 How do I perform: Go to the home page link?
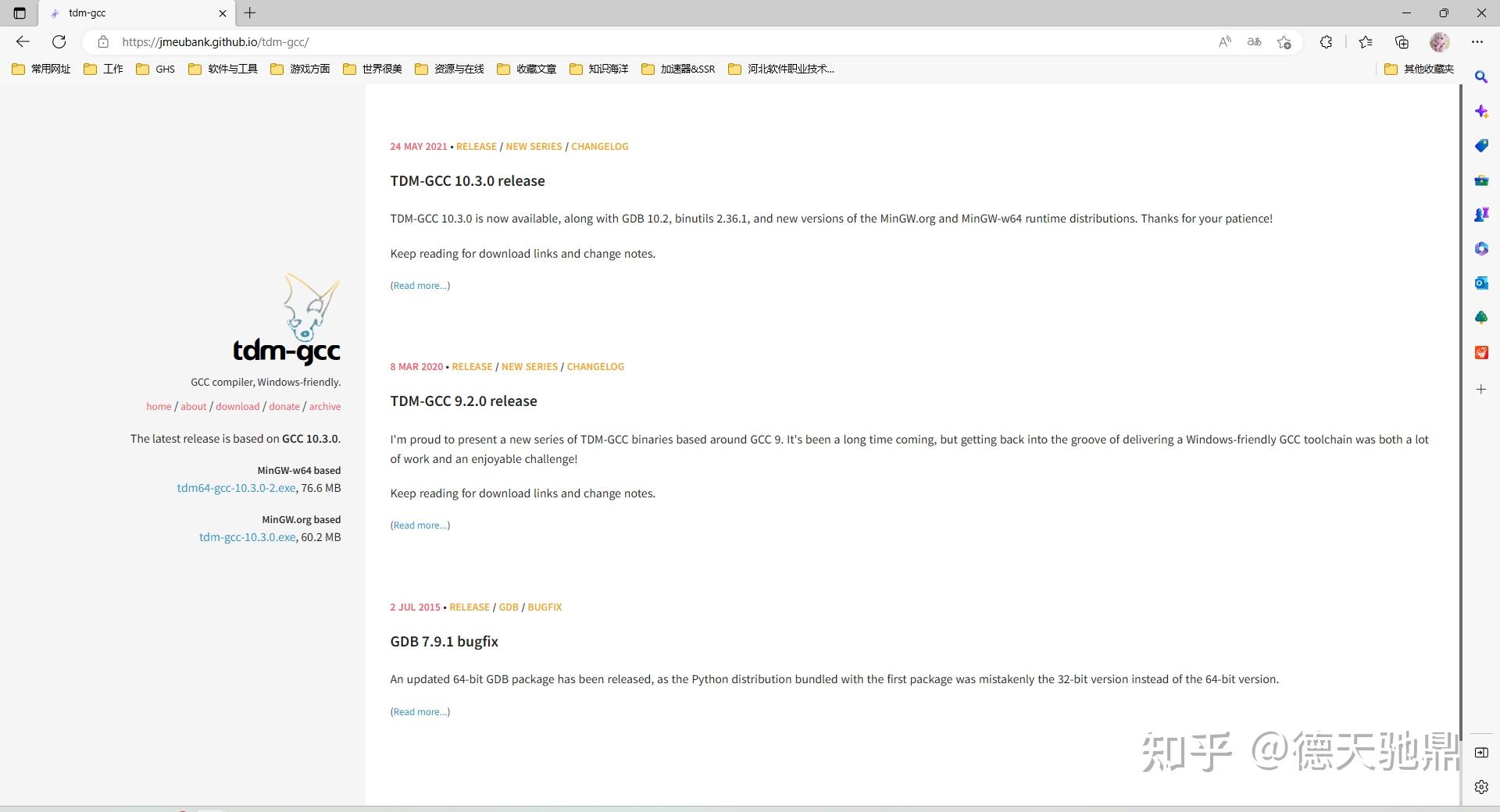point(159,407)
